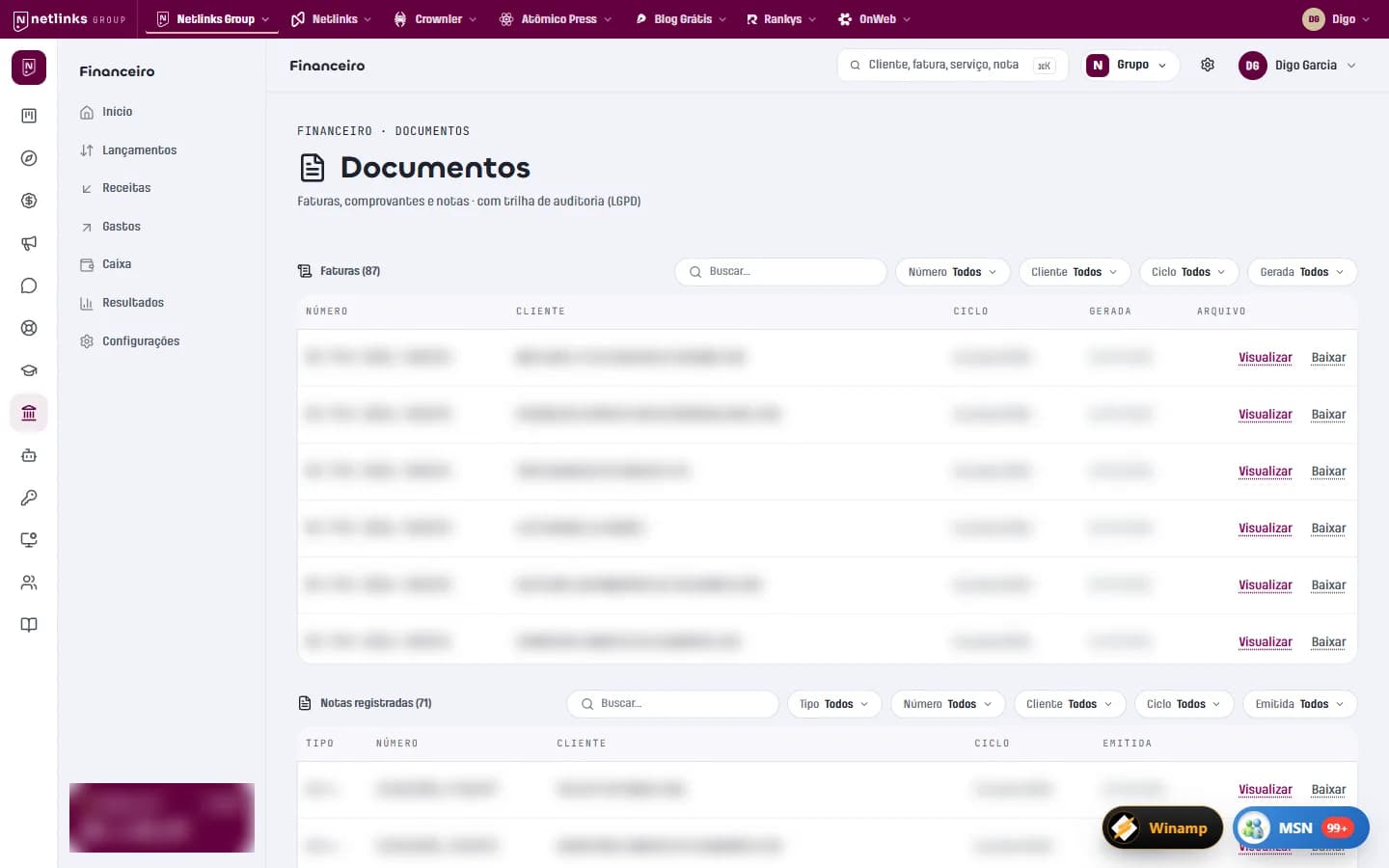1389x868 pixels.
Task: Open the key icon in the left rail
Action: click(29, 498)
